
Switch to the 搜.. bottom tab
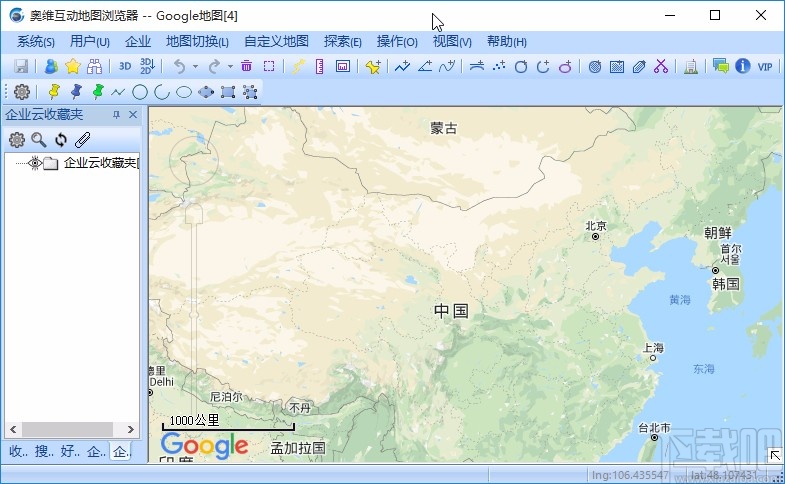(x=44, y=451)
